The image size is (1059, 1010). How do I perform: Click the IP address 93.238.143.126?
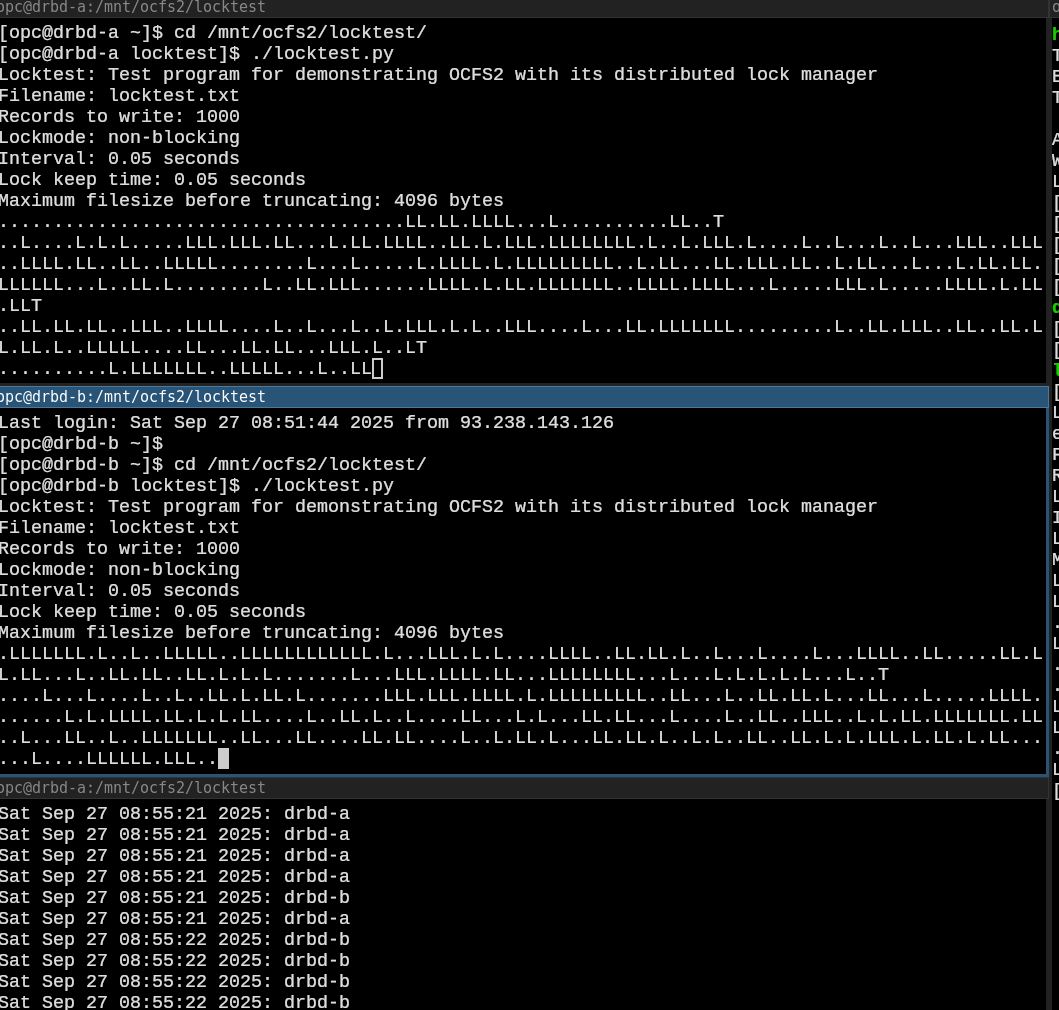click(x=536, y=422)
